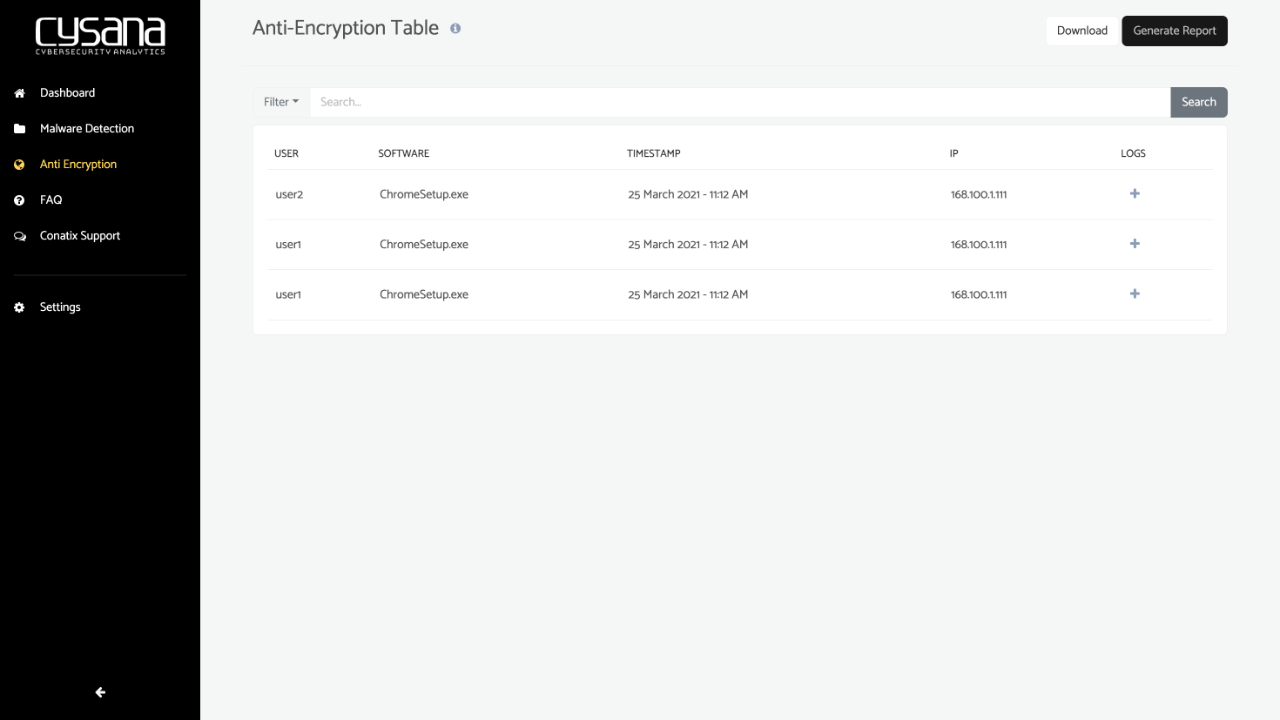The width and height of the screenshot is (1280, 720).
Task: Click the FAQ question mark icon
Action: point(19,201)
